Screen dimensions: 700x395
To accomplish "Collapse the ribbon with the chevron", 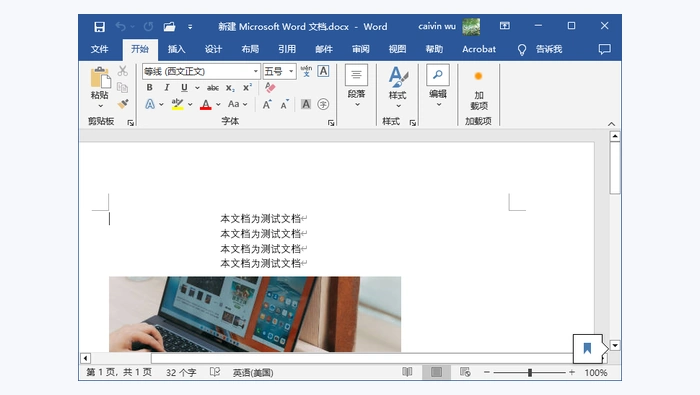I will click(x=611, y=124).
